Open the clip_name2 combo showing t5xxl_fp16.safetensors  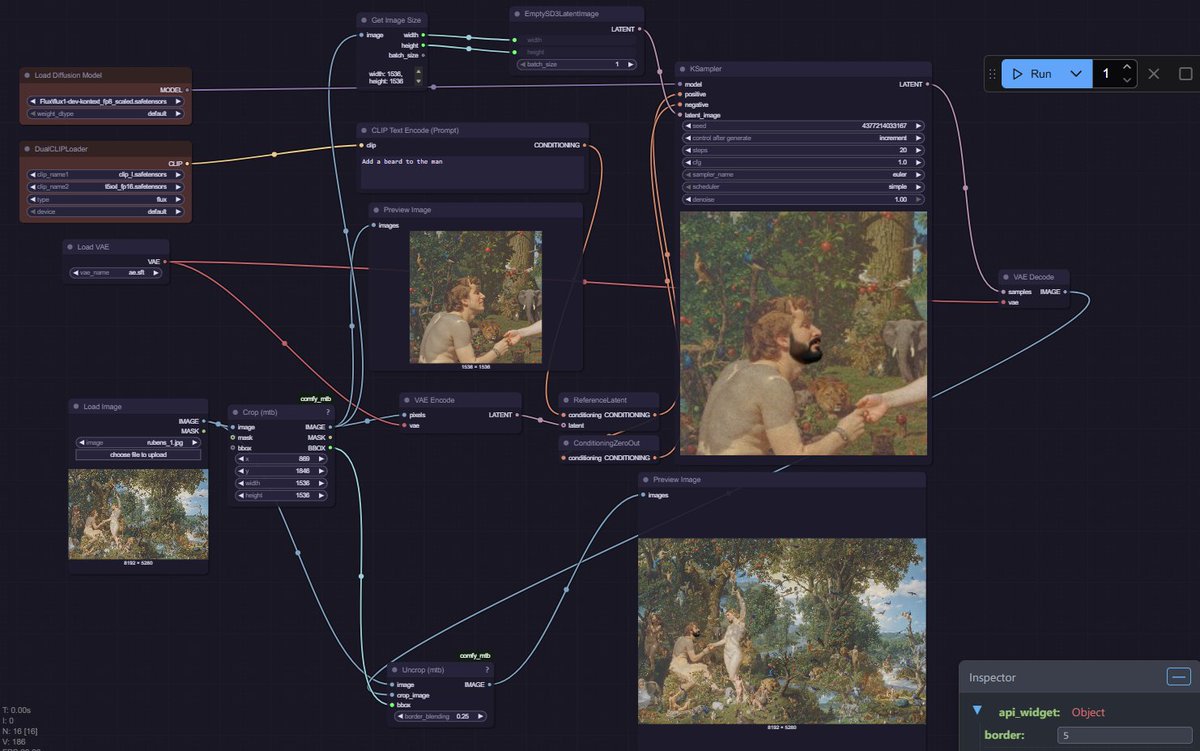click(105, 187)
